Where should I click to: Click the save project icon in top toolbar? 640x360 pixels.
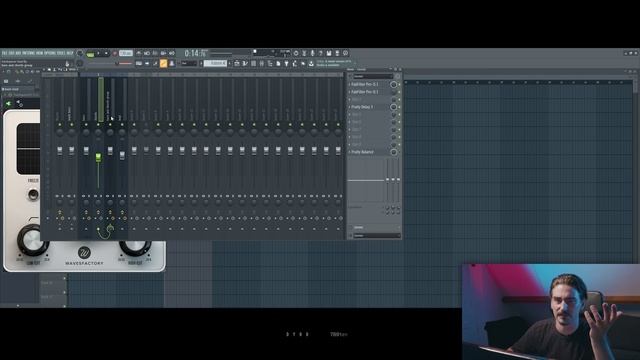329,53
